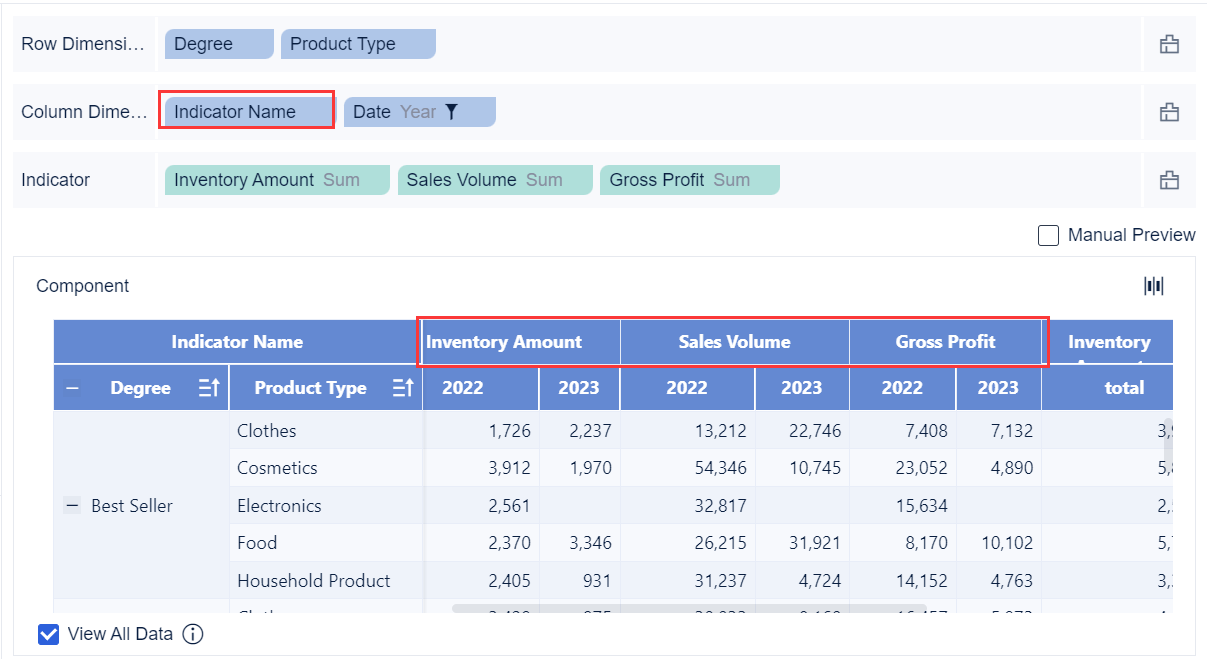Select the Sales Volume Sum indicator pill
The height and width of the screenshot is (659, 1207).
[x=494, y=179]
